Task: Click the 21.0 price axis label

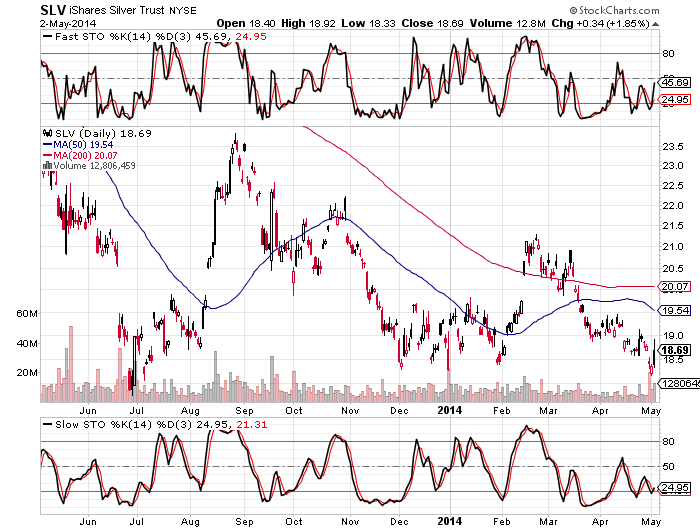Action: click(673, 247)
